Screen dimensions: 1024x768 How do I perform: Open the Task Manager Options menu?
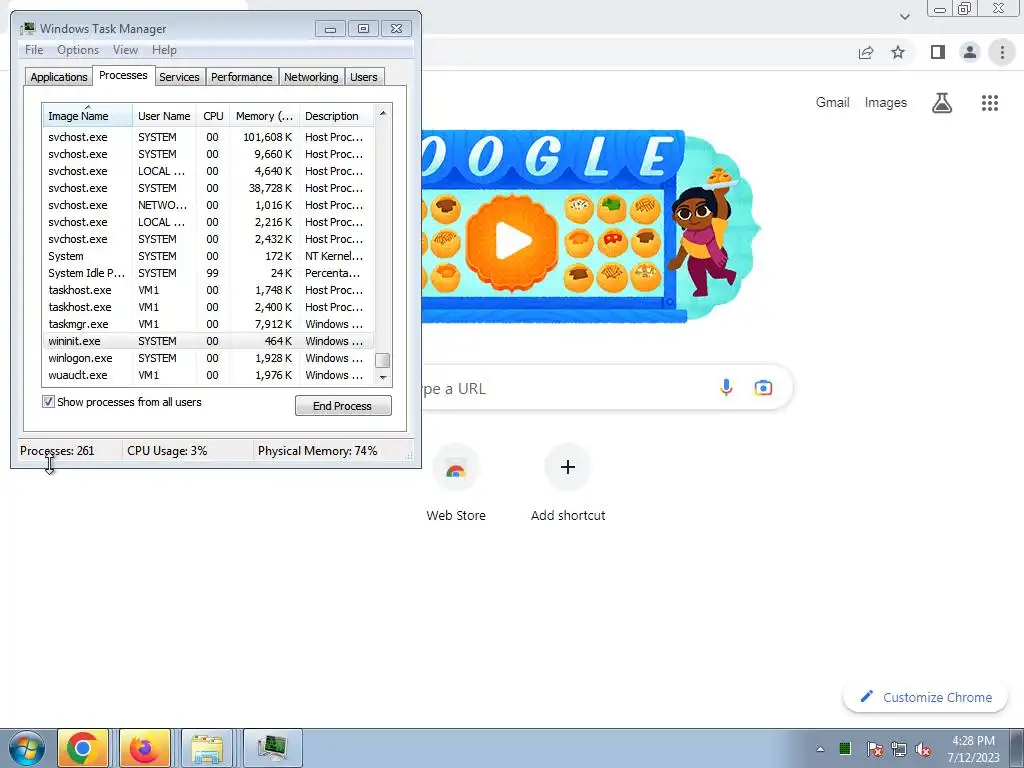point(78,50)
